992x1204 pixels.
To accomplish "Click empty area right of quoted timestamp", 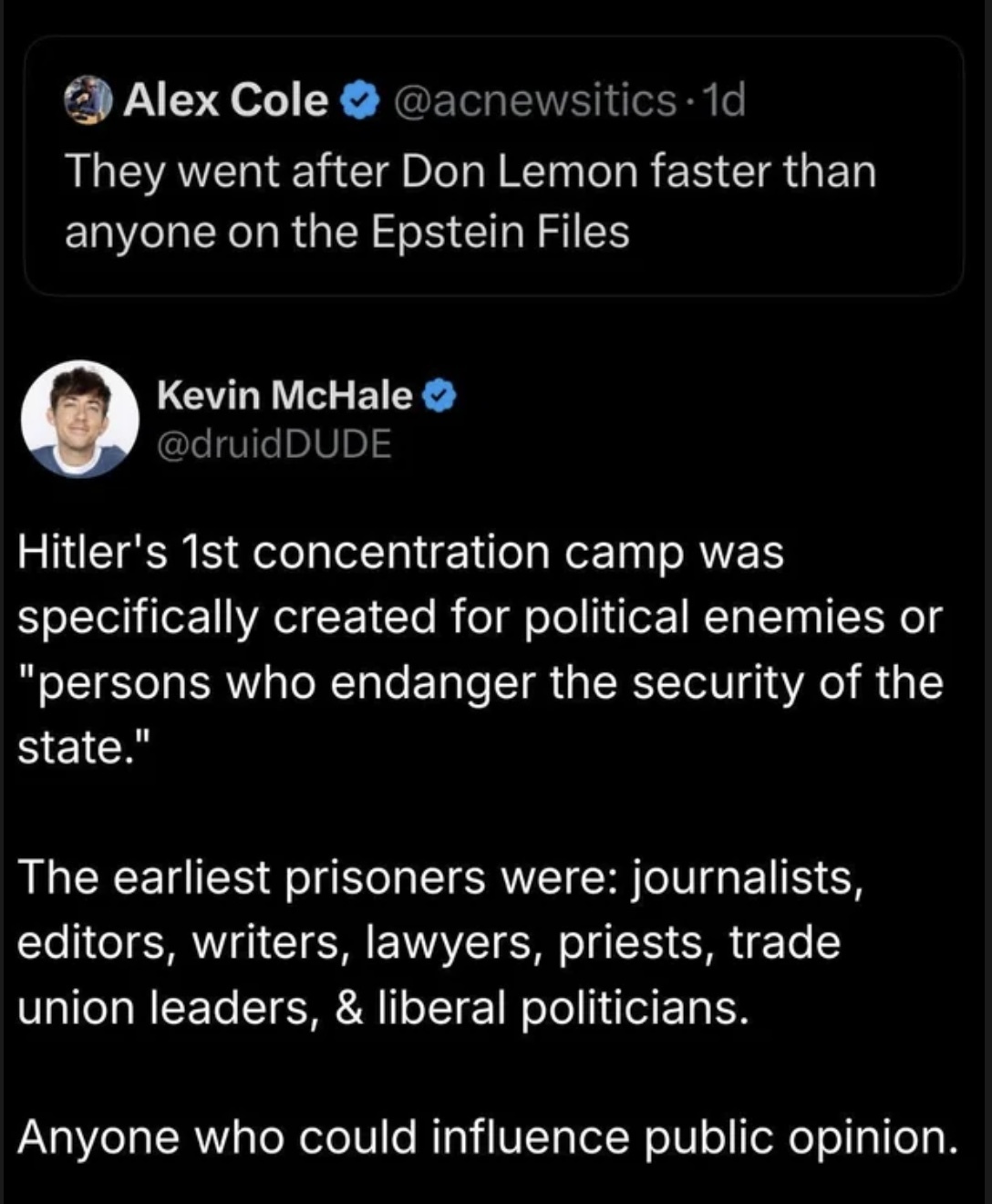I will 848,100.
